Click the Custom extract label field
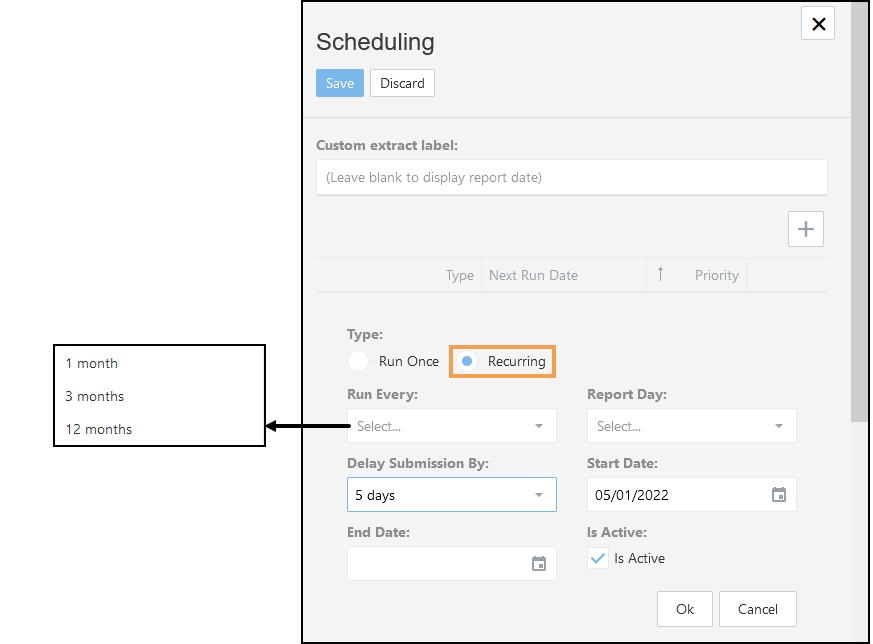 point(571,178)
